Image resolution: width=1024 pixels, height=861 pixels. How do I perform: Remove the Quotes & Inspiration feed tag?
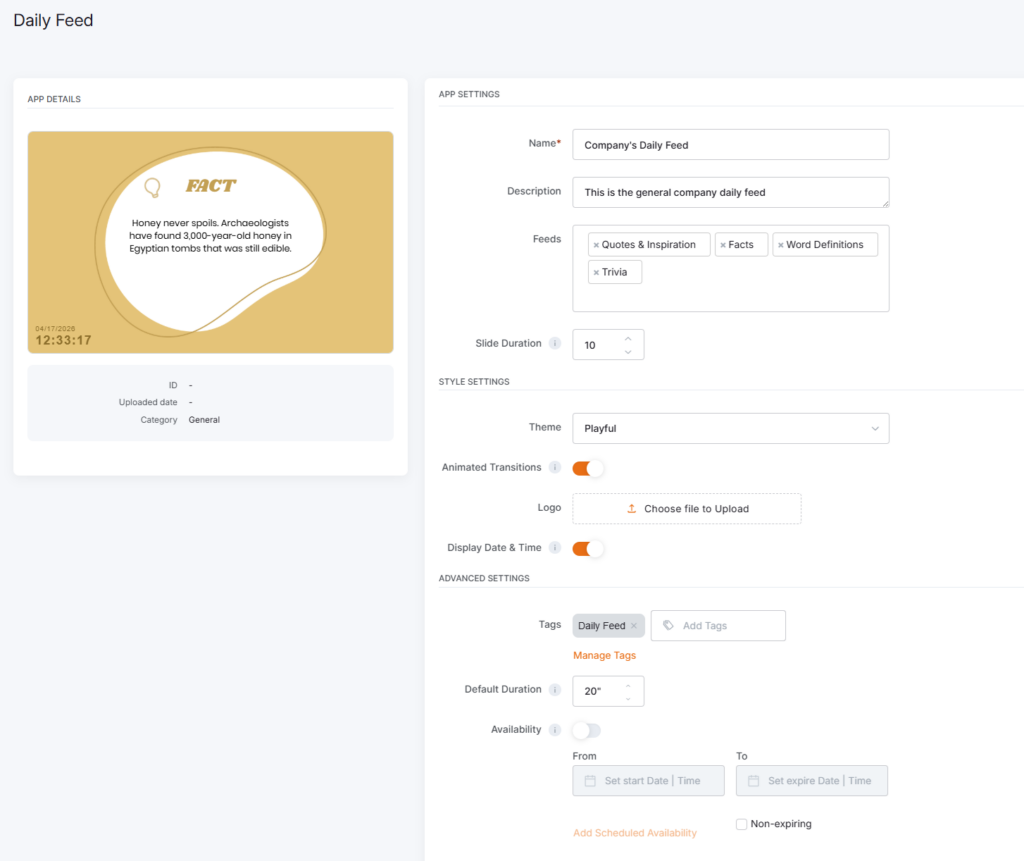pyautogui.click(x=596, y=245)
